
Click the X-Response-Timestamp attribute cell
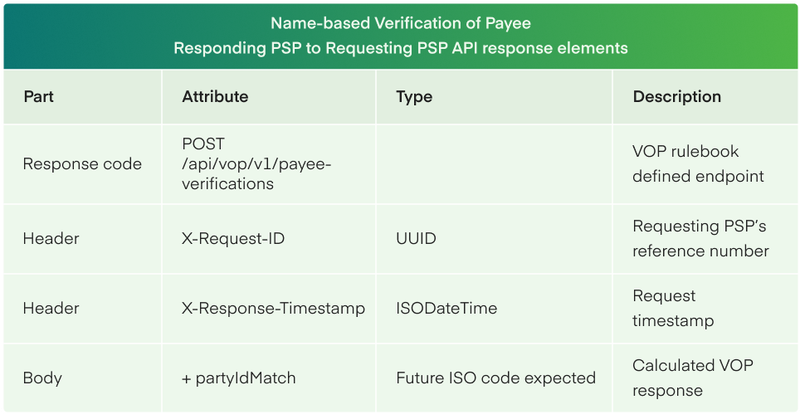(269, 309)
